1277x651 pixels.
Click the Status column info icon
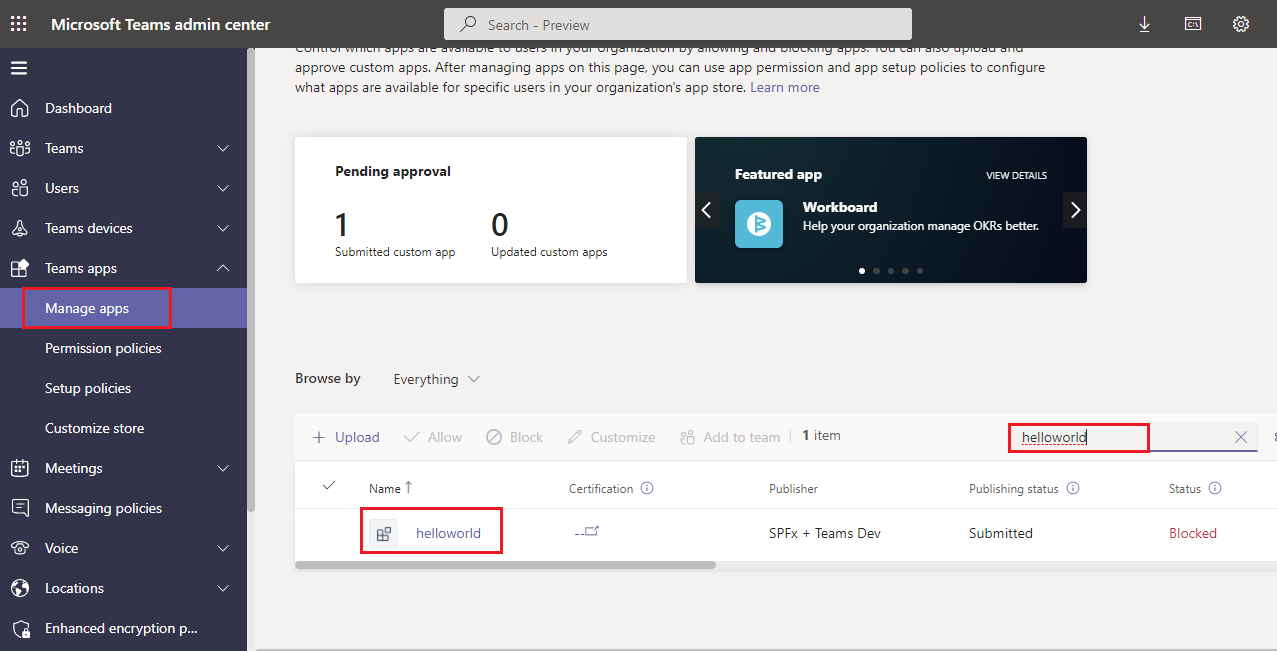(1215, 489)
